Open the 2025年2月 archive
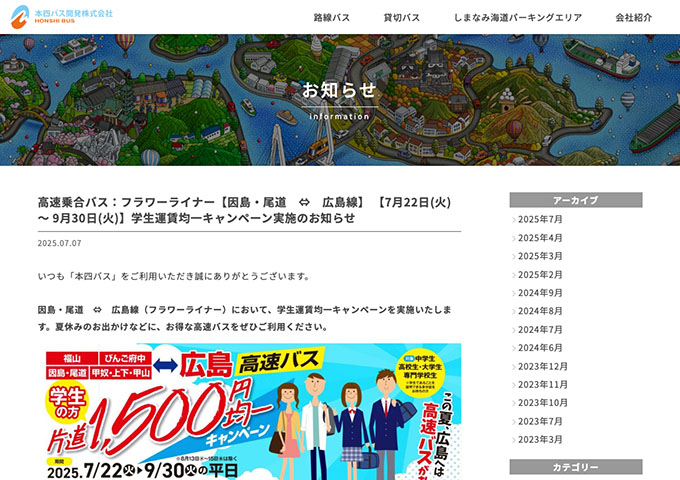Viewport: 680px width, 480px height. (x=540, y=275)
